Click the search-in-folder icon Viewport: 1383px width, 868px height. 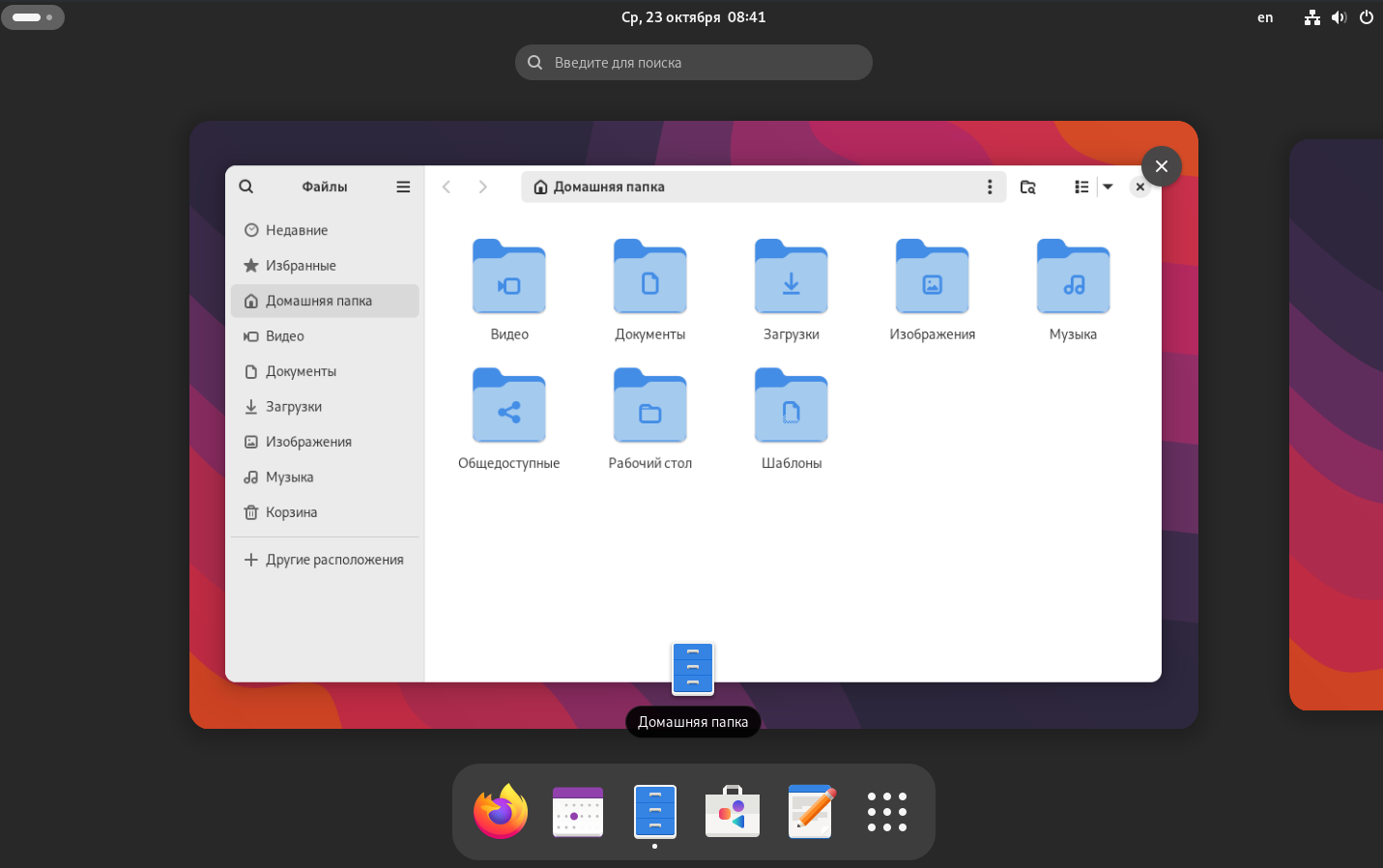tap(1028, 187)
